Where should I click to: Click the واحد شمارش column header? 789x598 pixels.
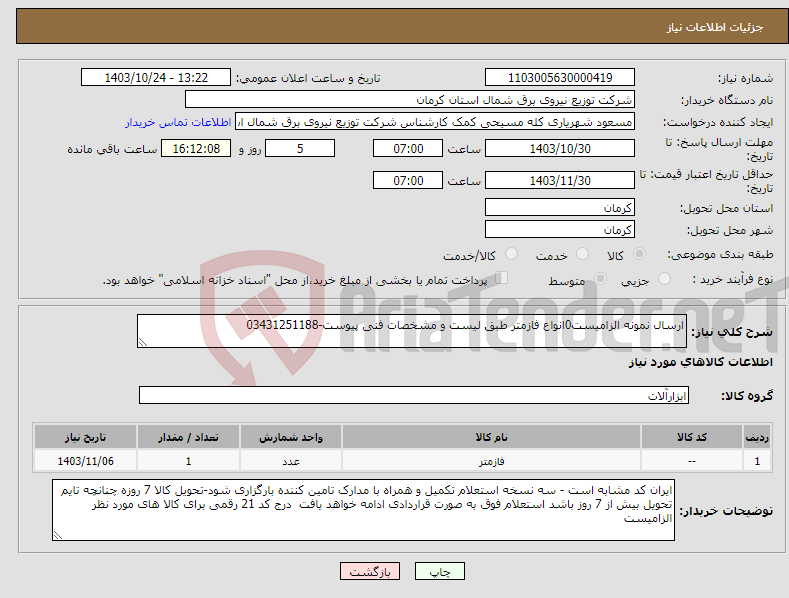tap(291, 437)
